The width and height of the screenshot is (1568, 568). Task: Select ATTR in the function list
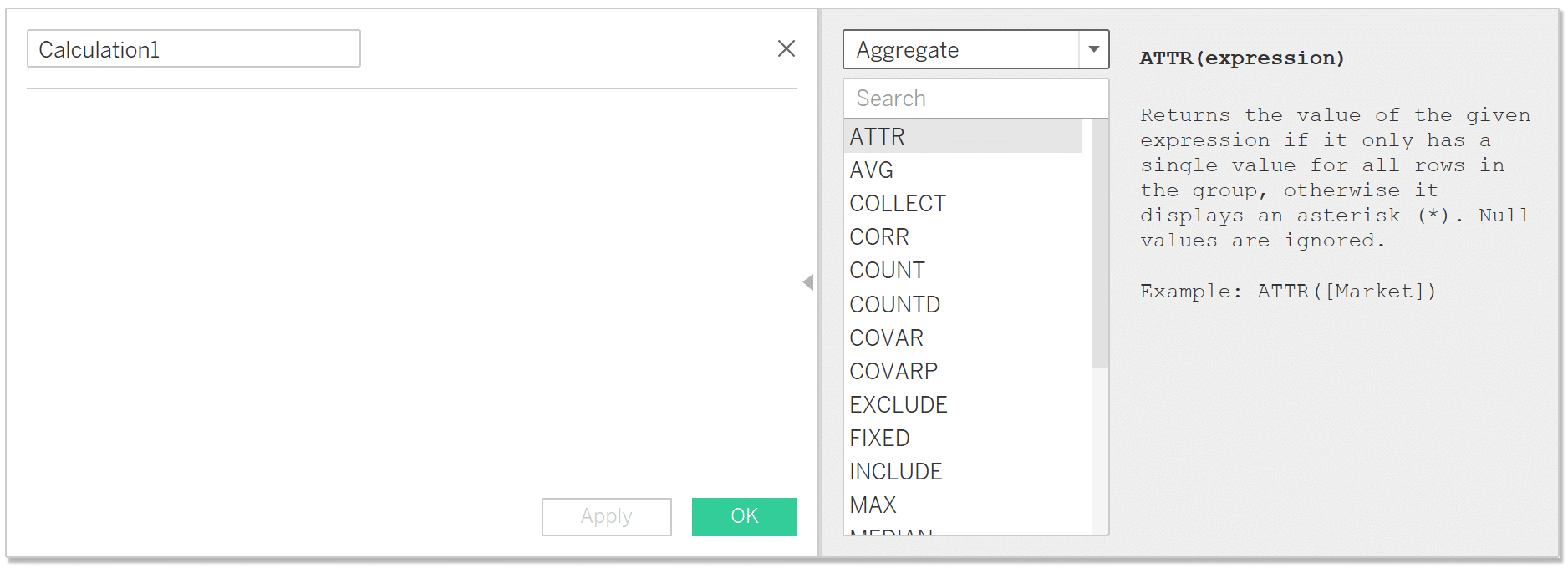tap(963, 136)
